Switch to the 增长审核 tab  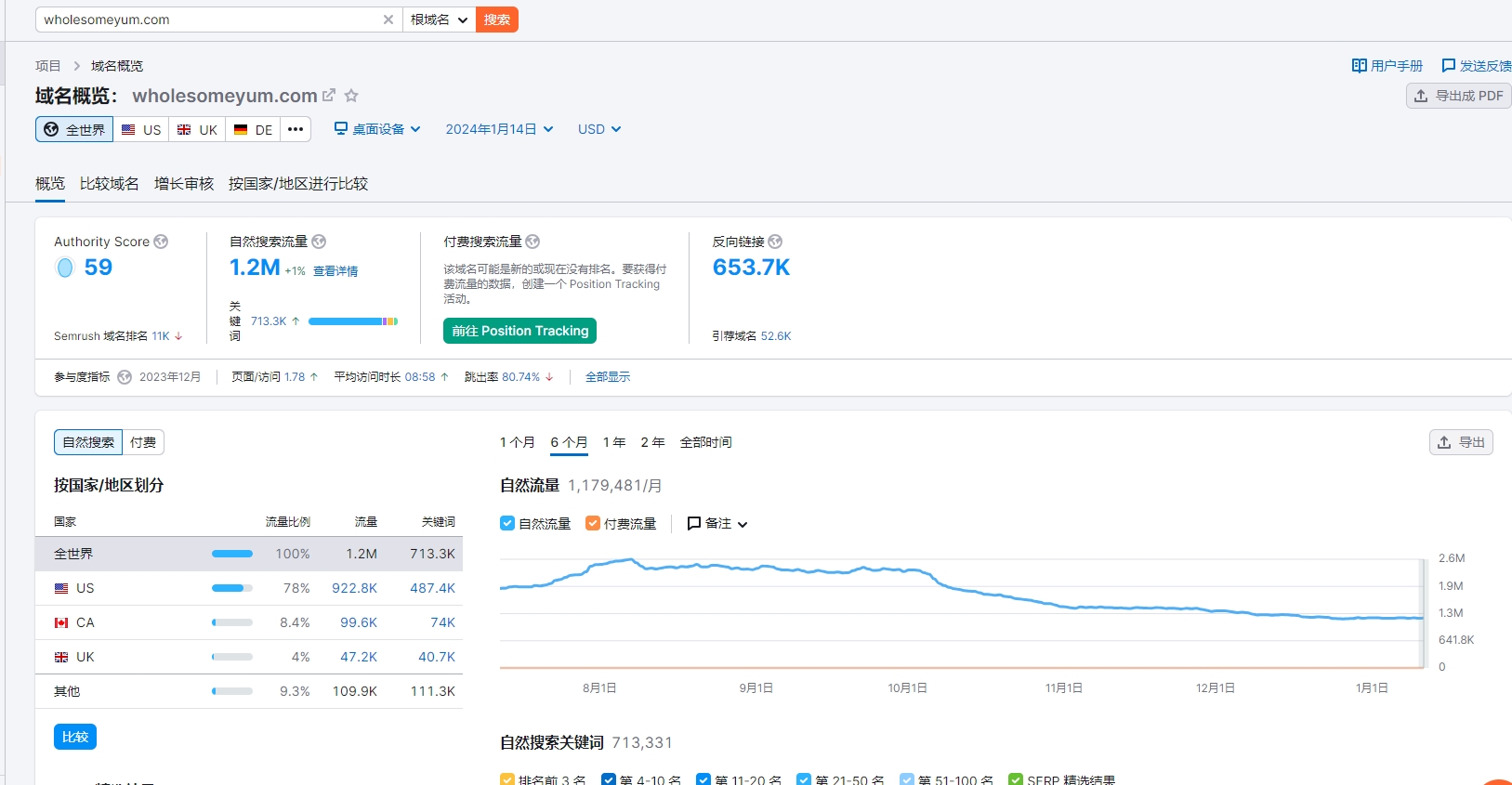(184, 184)
